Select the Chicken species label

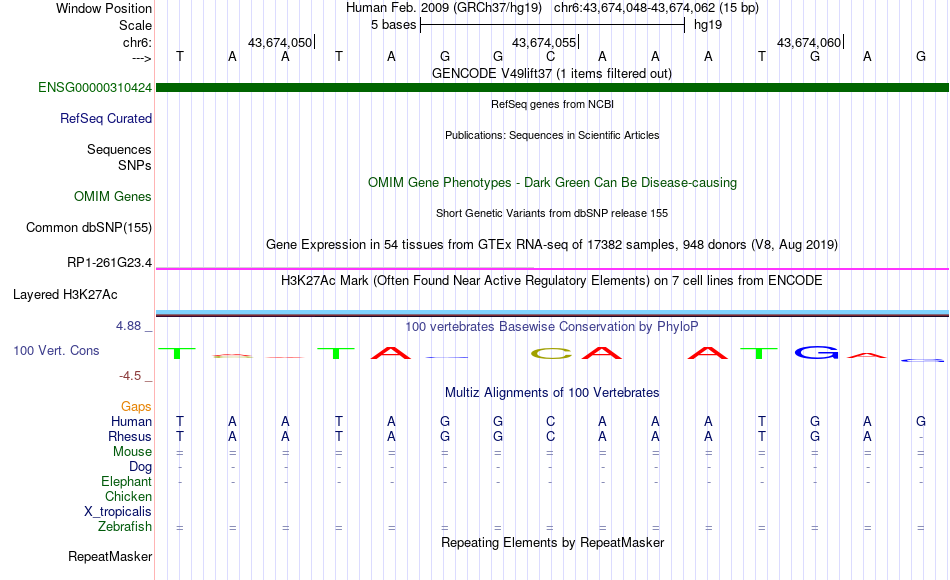point(128,496)
